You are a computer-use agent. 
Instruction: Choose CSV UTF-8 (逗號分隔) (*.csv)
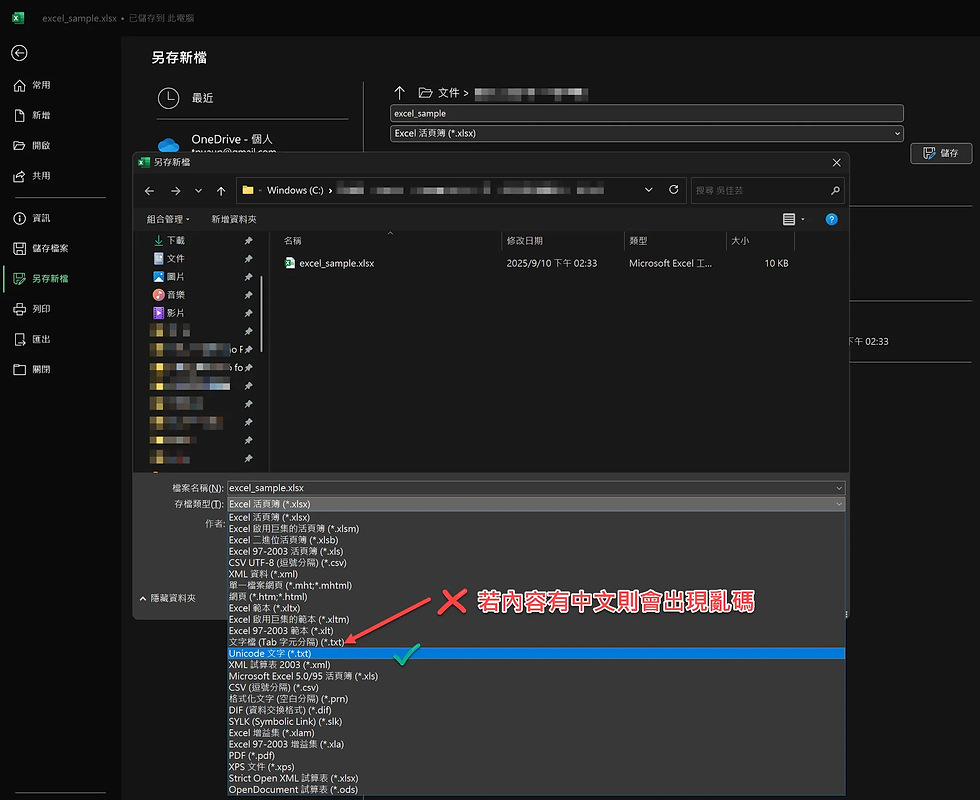pyautogui.click(x=288, y=562)
